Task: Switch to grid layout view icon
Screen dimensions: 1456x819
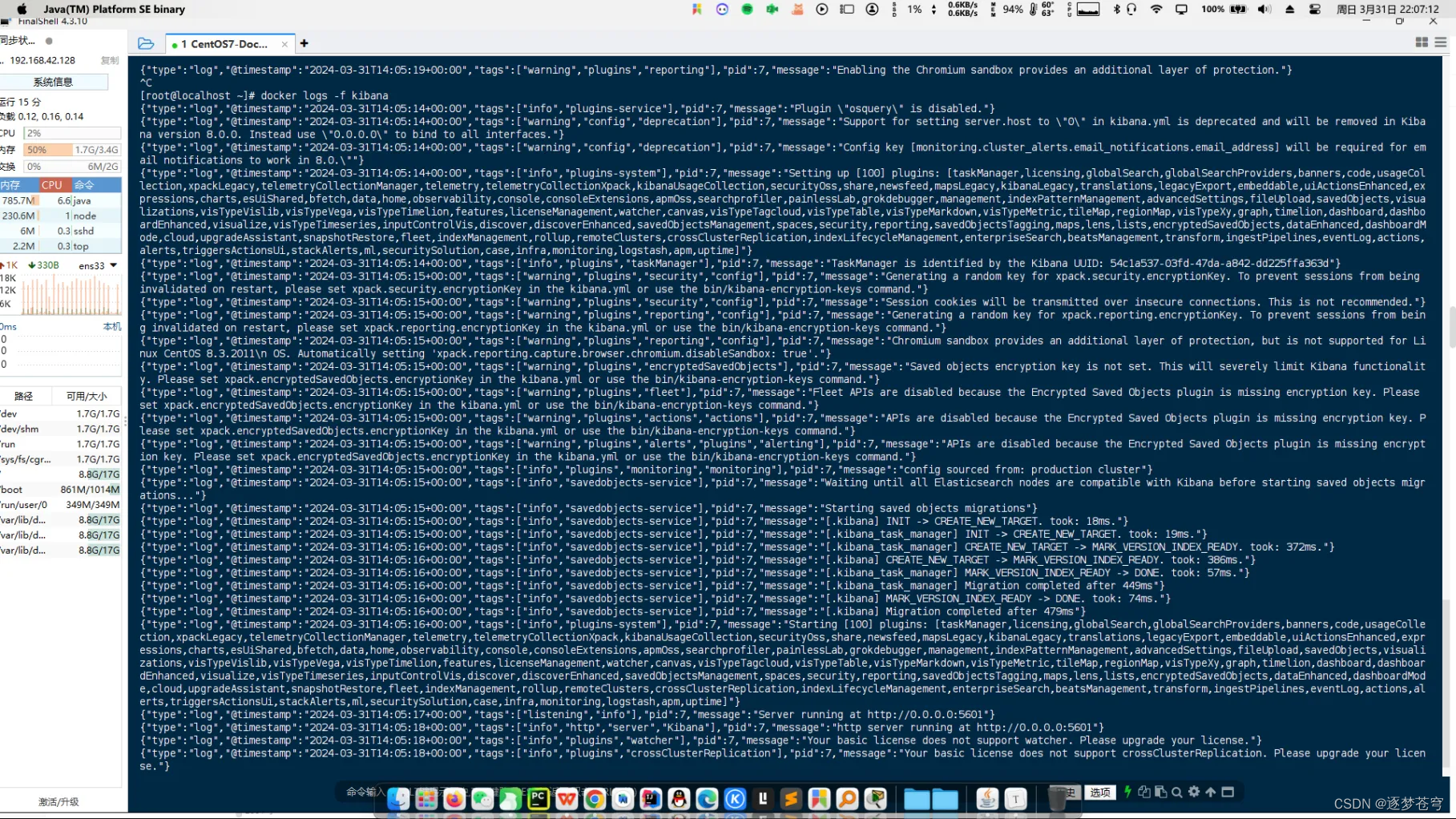Action: pyautogui.click(x=1422, y=42)
